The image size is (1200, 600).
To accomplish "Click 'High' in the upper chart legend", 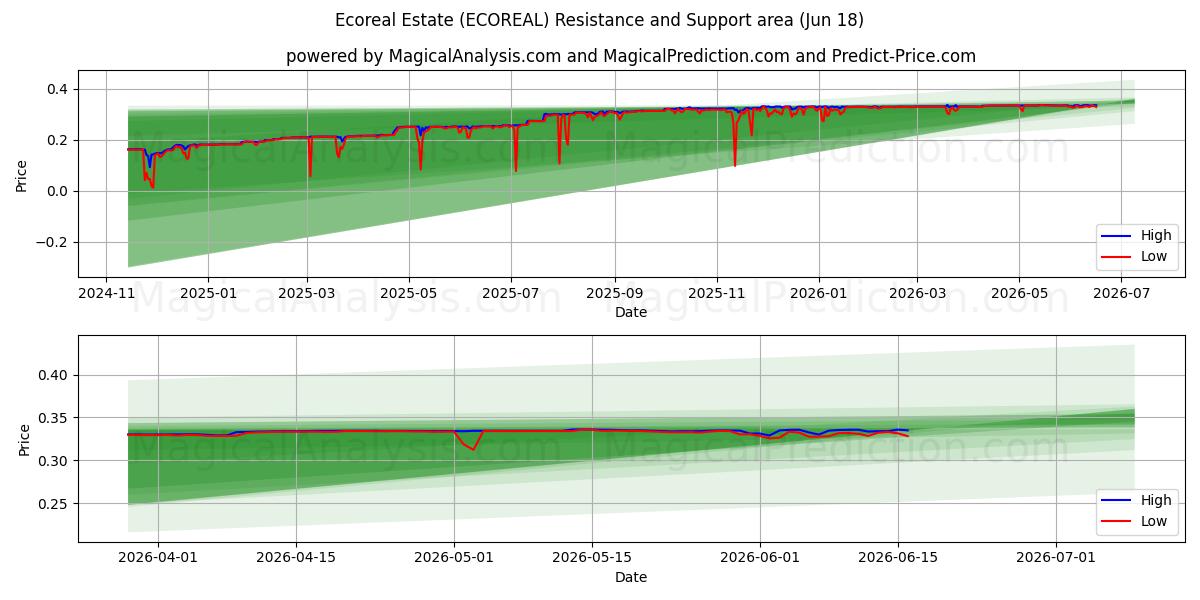I will coord(1156,236).
